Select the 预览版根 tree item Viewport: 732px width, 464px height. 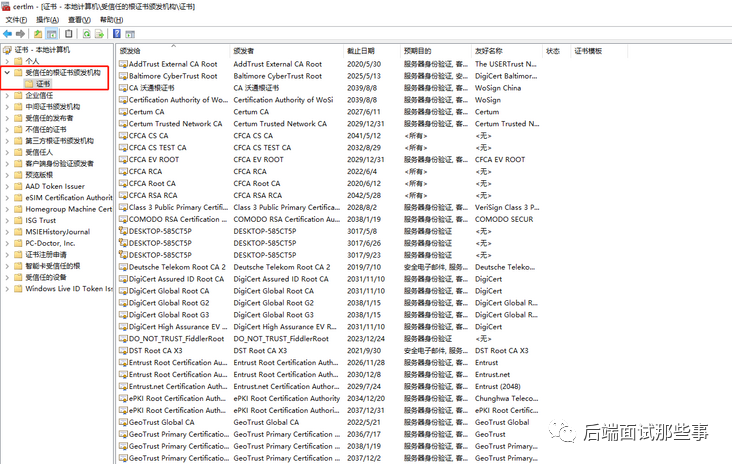click(x=39, y=175)
